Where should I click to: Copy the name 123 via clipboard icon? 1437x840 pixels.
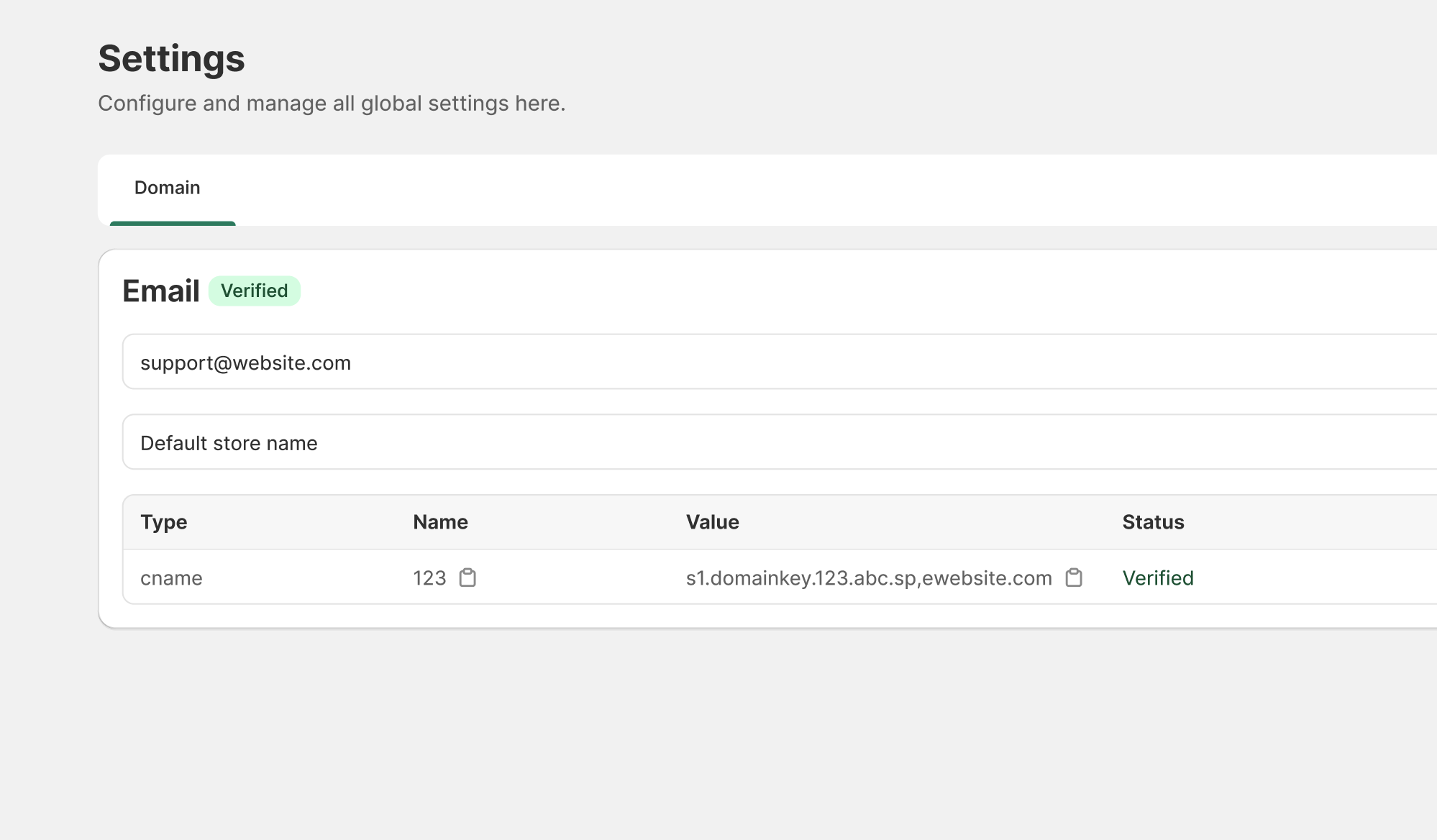467,577
